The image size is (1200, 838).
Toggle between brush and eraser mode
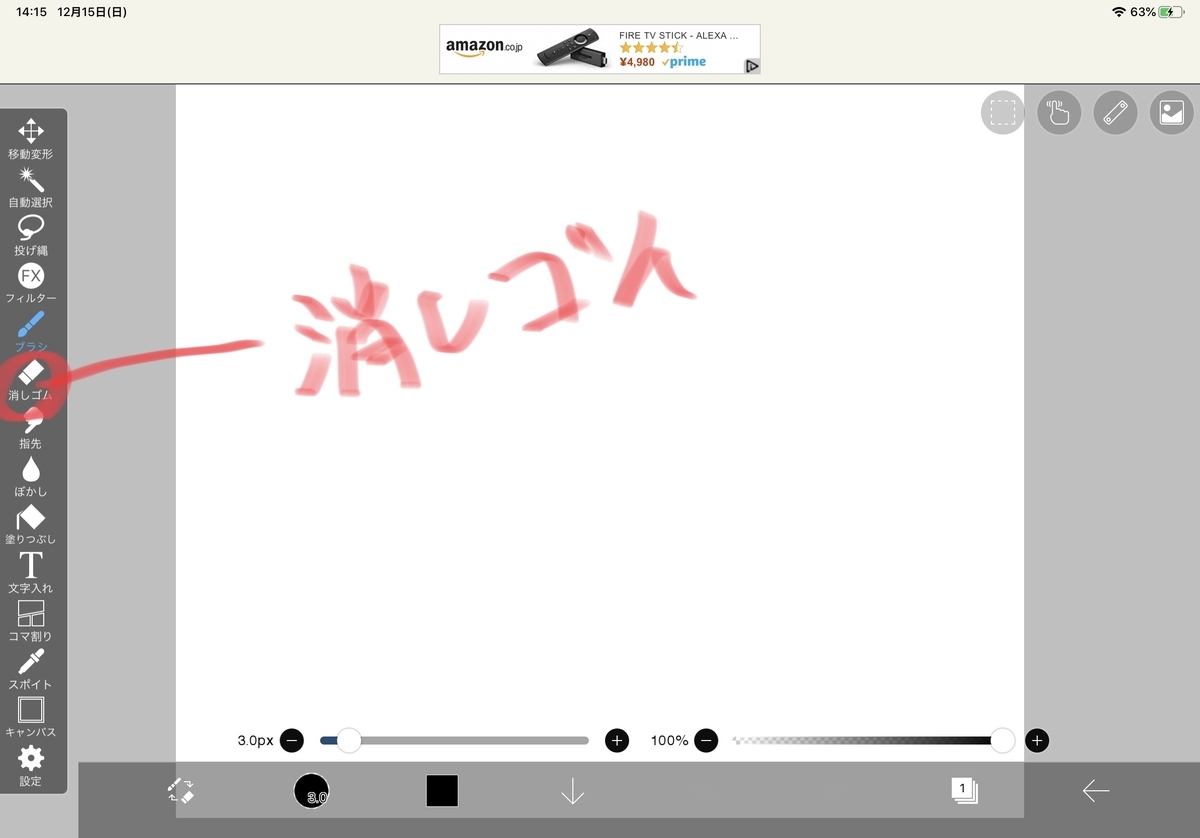[180, 790]
